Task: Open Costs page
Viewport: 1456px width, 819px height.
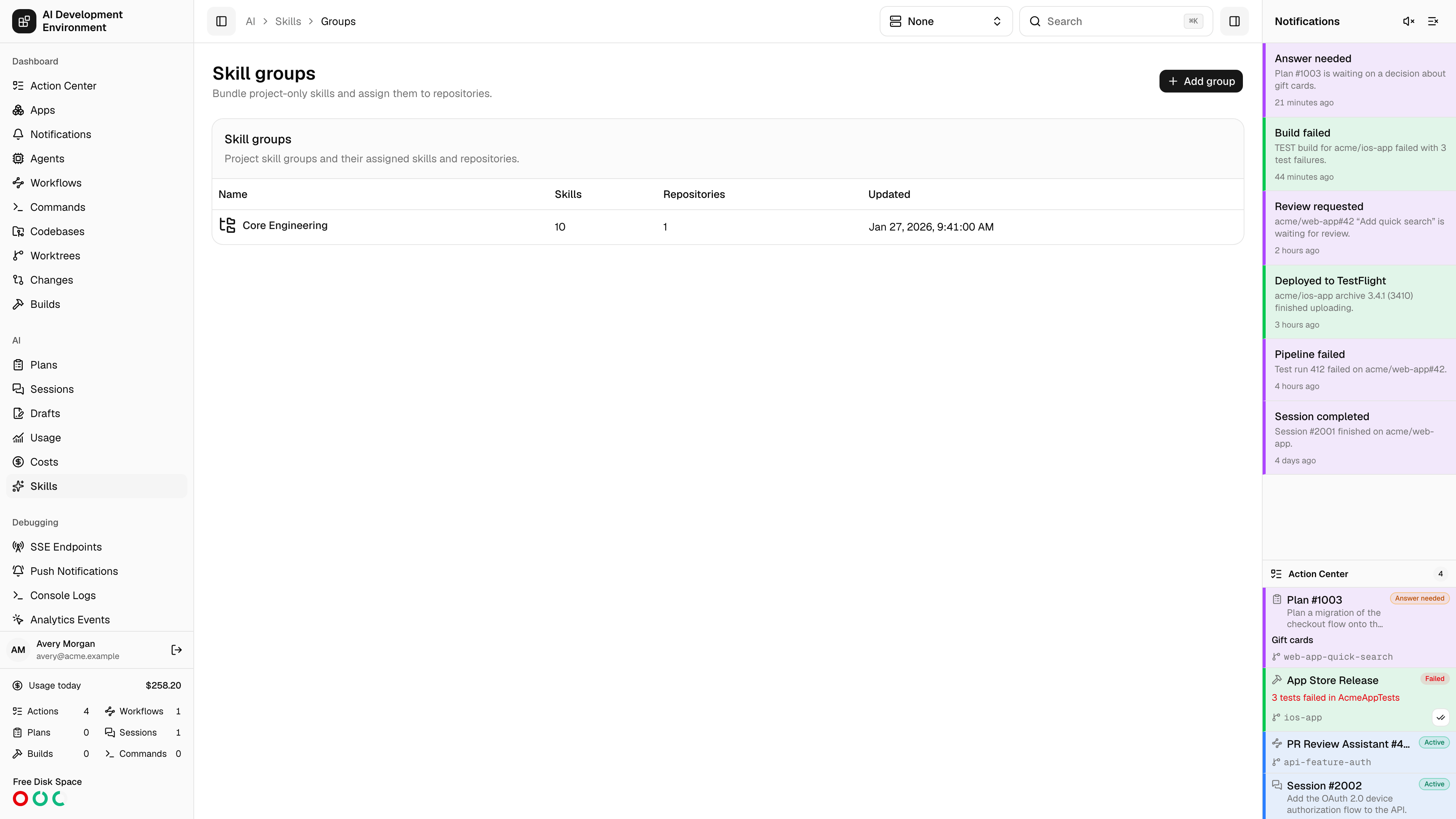Action: pyautogui.click(x=97, y=462)
